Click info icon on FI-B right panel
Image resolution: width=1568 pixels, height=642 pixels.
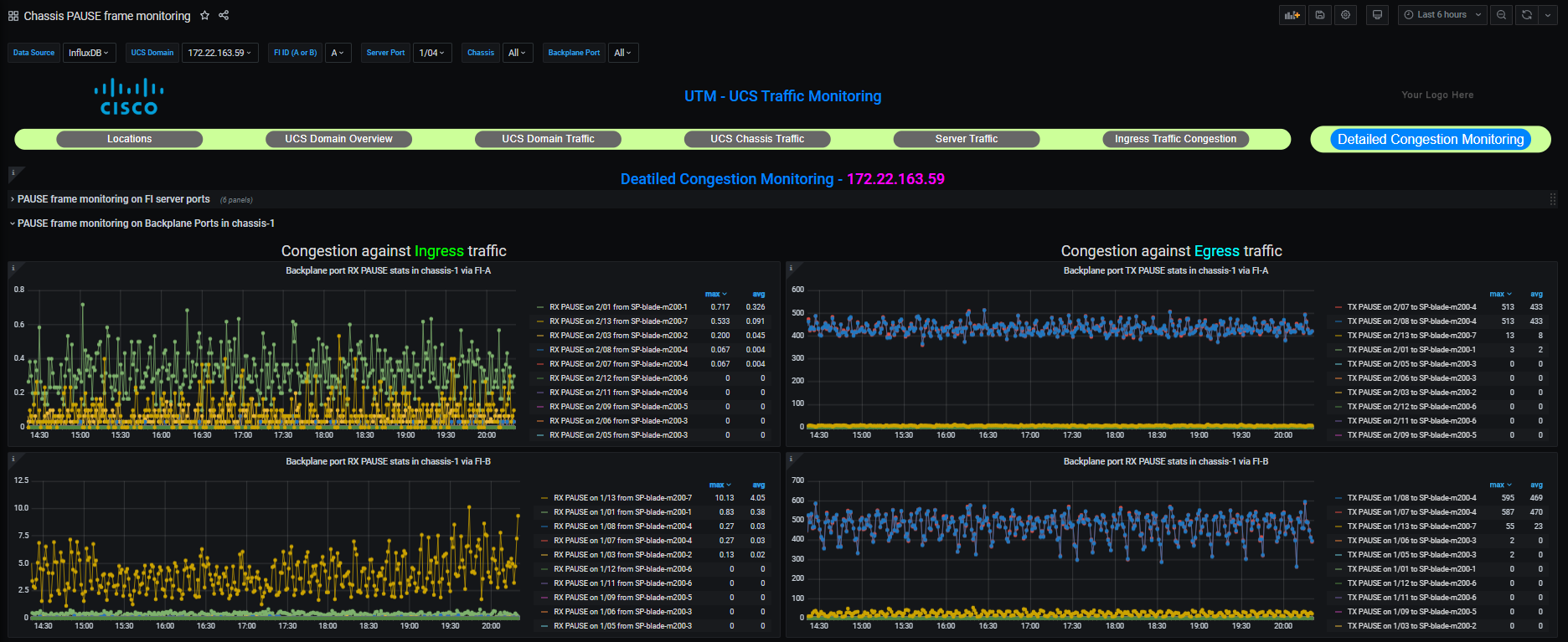pos(792,460)
